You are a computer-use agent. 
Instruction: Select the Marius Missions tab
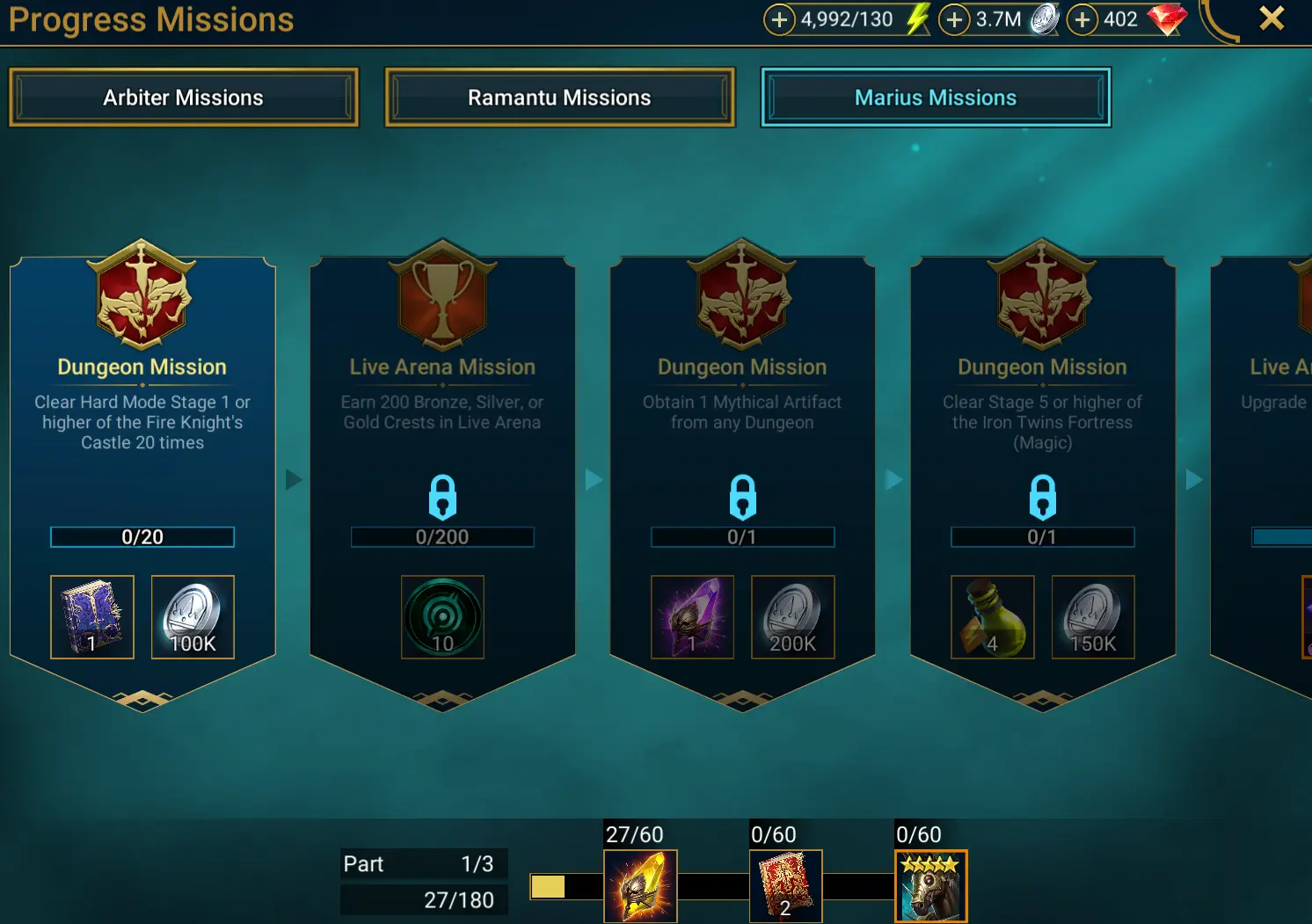click(x=936, y=98)
